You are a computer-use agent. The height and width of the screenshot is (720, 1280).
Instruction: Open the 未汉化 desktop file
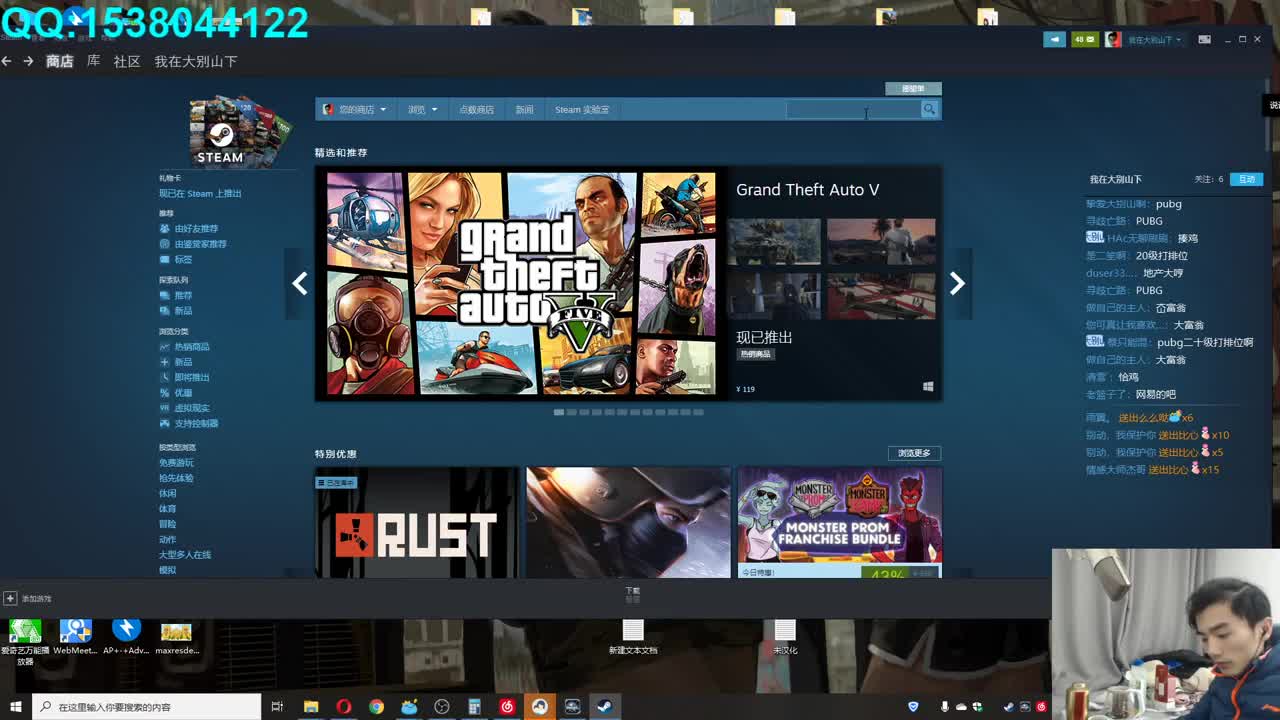[785, 637]
